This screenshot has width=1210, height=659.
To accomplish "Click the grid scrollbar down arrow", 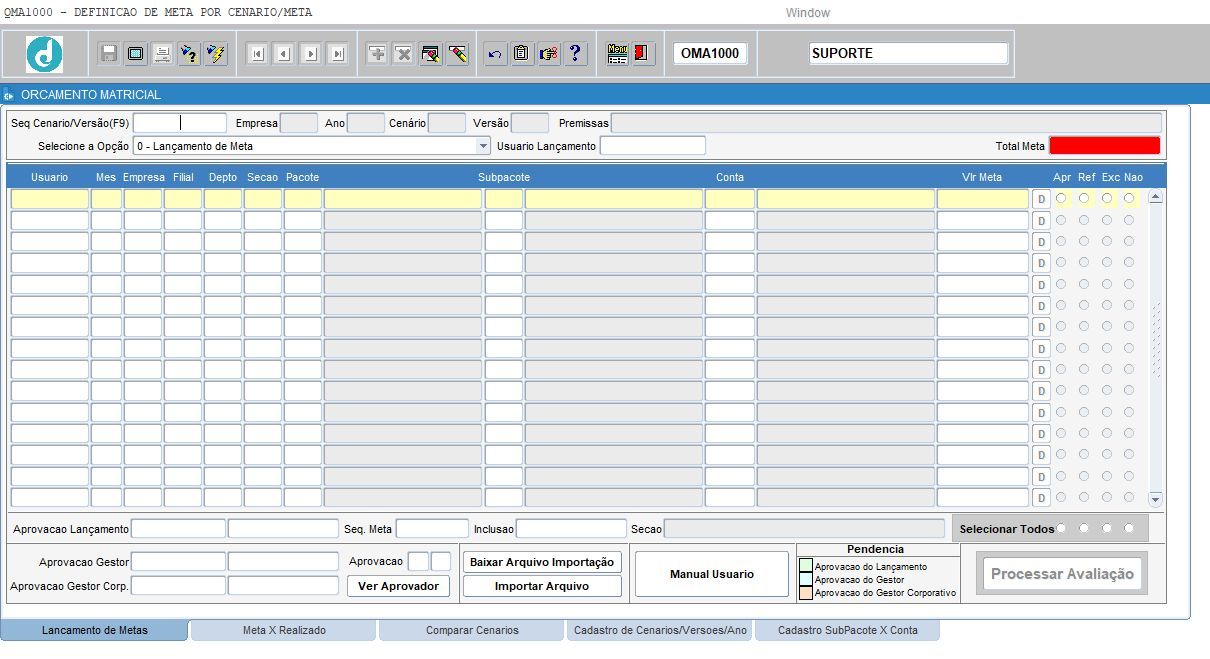I will pos(1156,499).
